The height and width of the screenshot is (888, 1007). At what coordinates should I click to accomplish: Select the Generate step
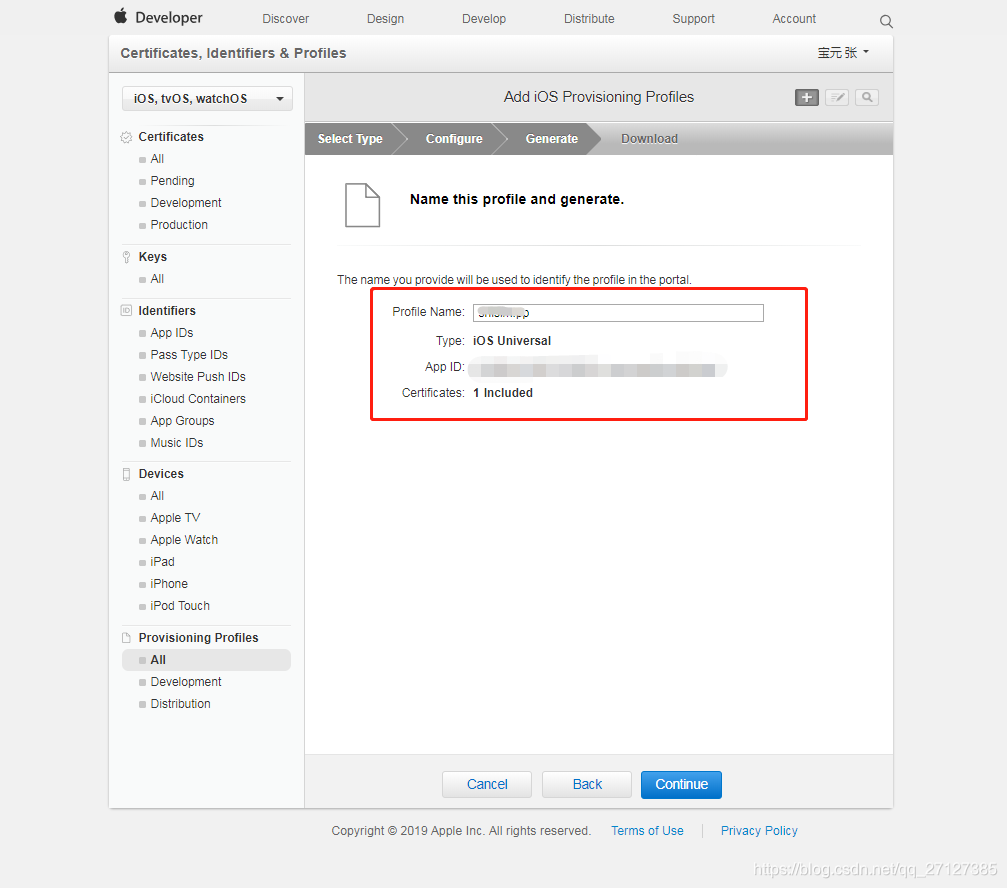click(x=552, y=139)
